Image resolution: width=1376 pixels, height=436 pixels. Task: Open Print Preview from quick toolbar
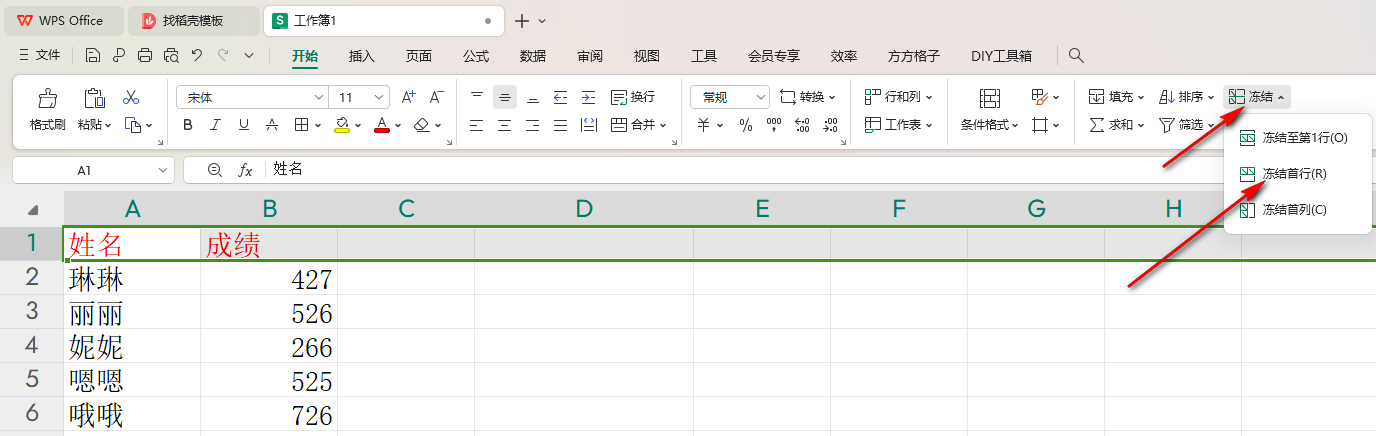[171, 56]
